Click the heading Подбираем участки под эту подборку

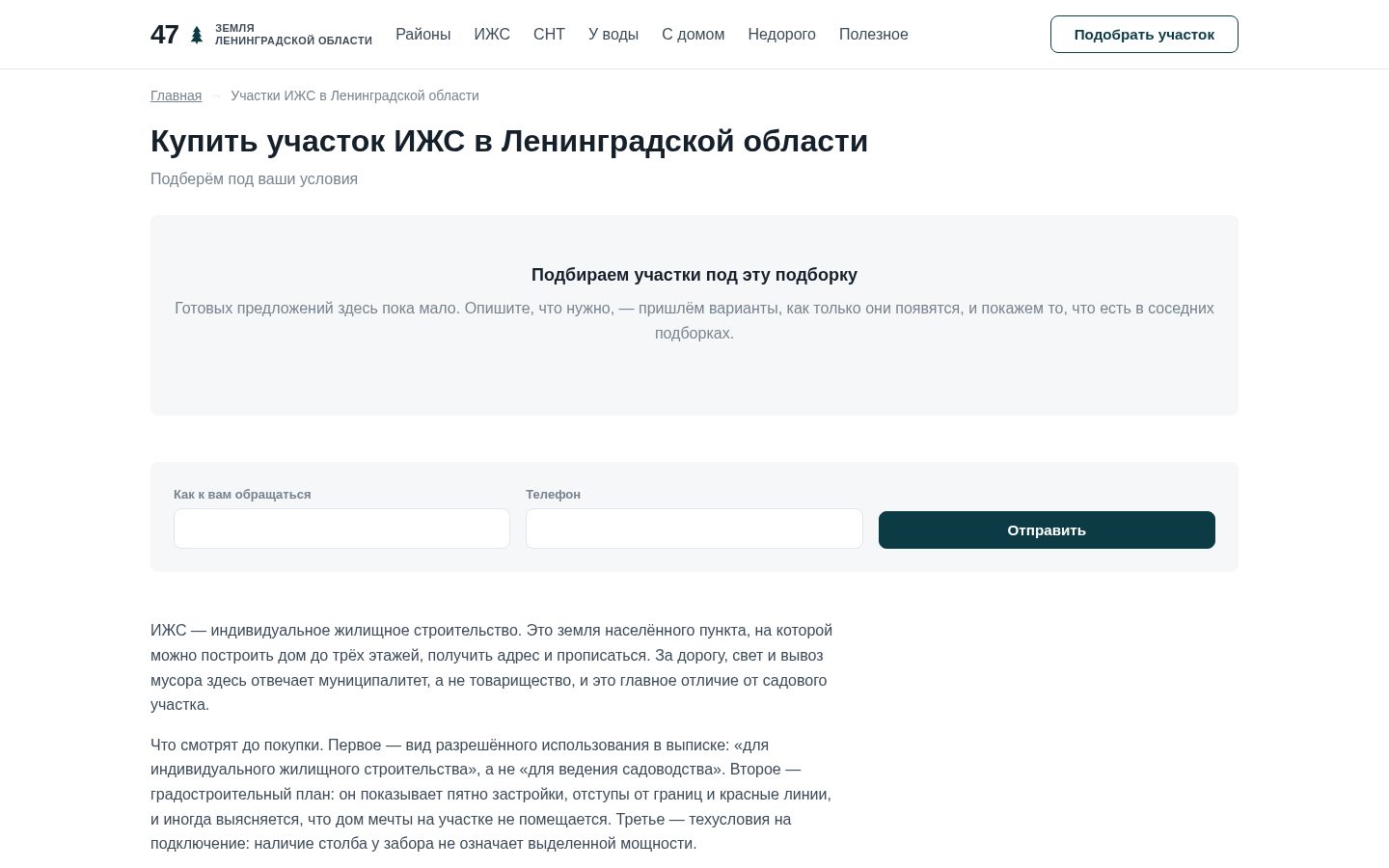click(x=694, y=275)
